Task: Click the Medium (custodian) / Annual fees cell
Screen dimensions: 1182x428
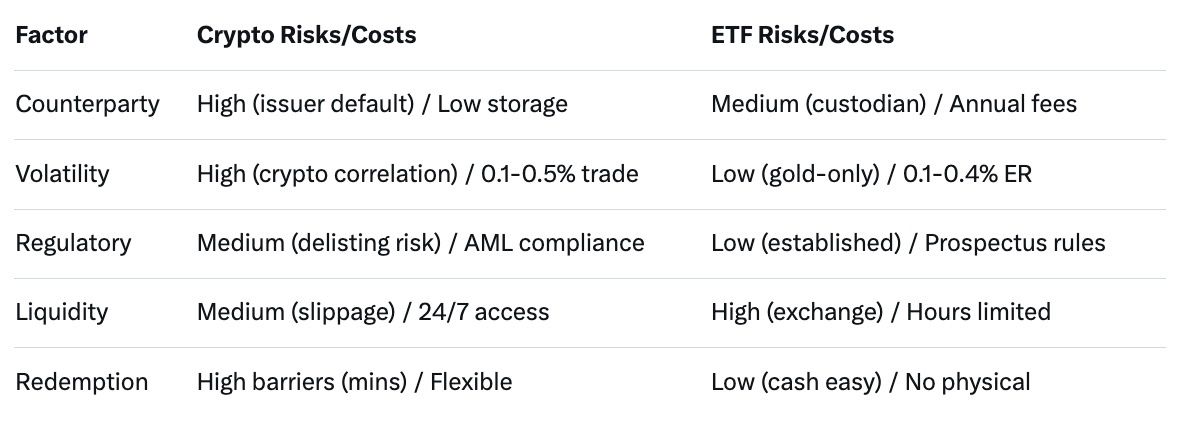Action: click(893, 104)
